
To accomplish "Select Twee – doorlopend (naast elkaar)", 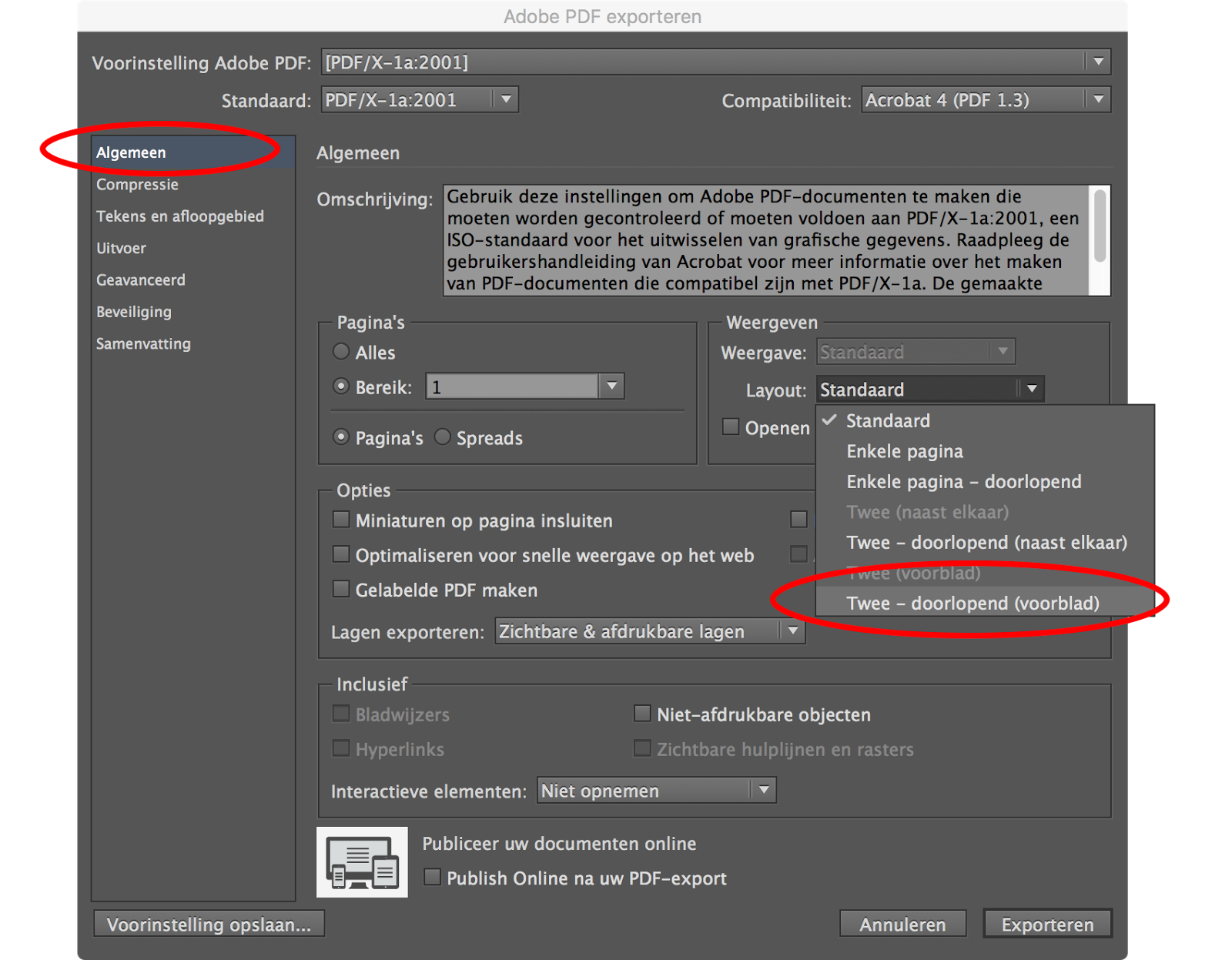I will (x=985, y=543).
